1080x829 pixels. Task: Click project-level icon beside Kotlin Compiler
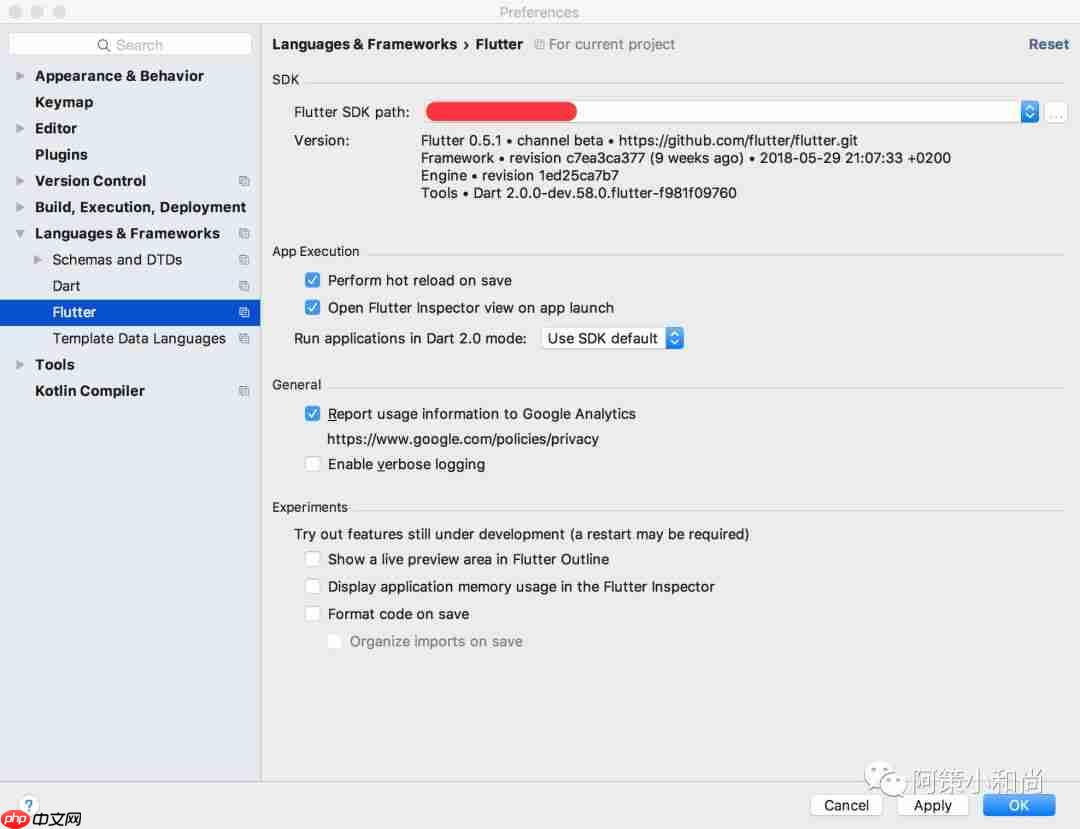point(244,391)
